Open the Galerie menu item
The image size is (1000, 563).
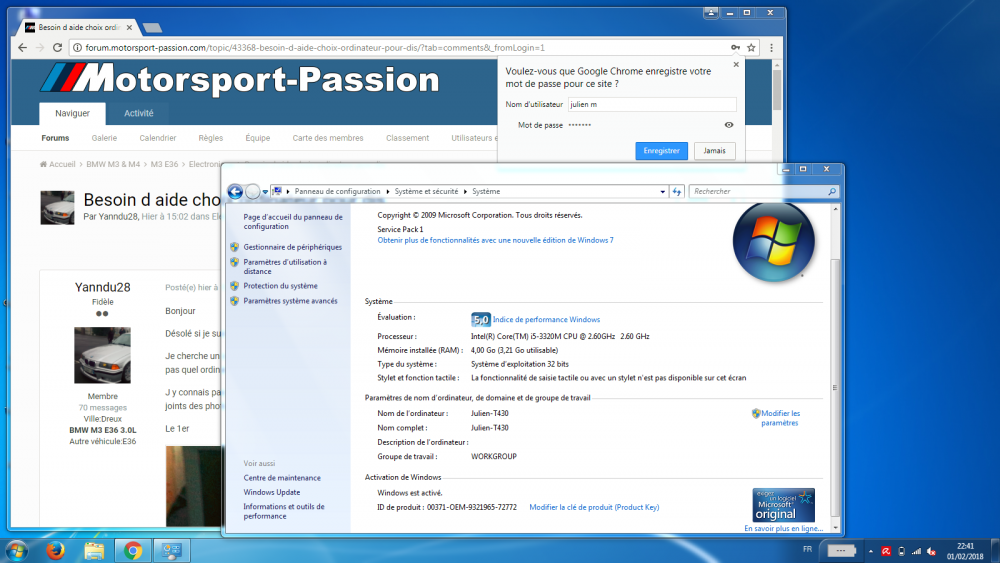104,138
